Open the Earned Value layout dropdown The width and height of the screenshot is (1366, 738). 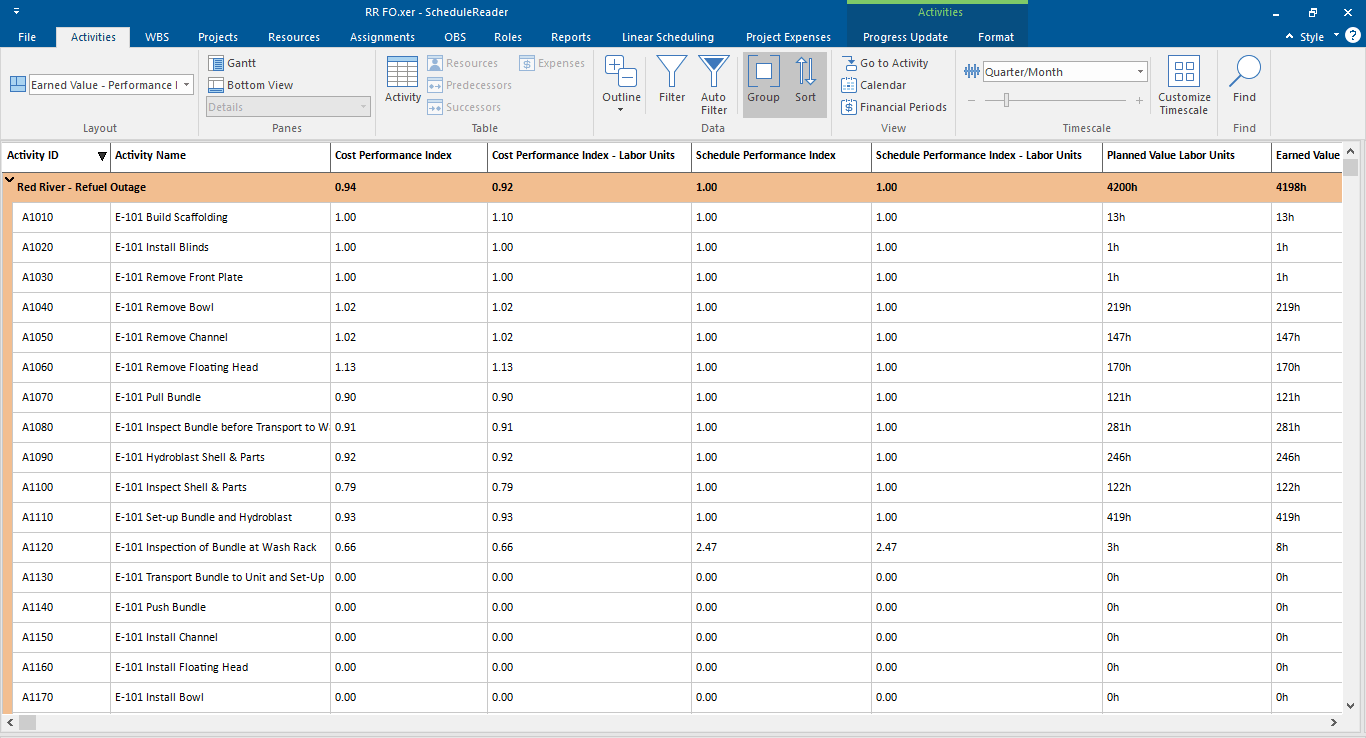point(186,85)
